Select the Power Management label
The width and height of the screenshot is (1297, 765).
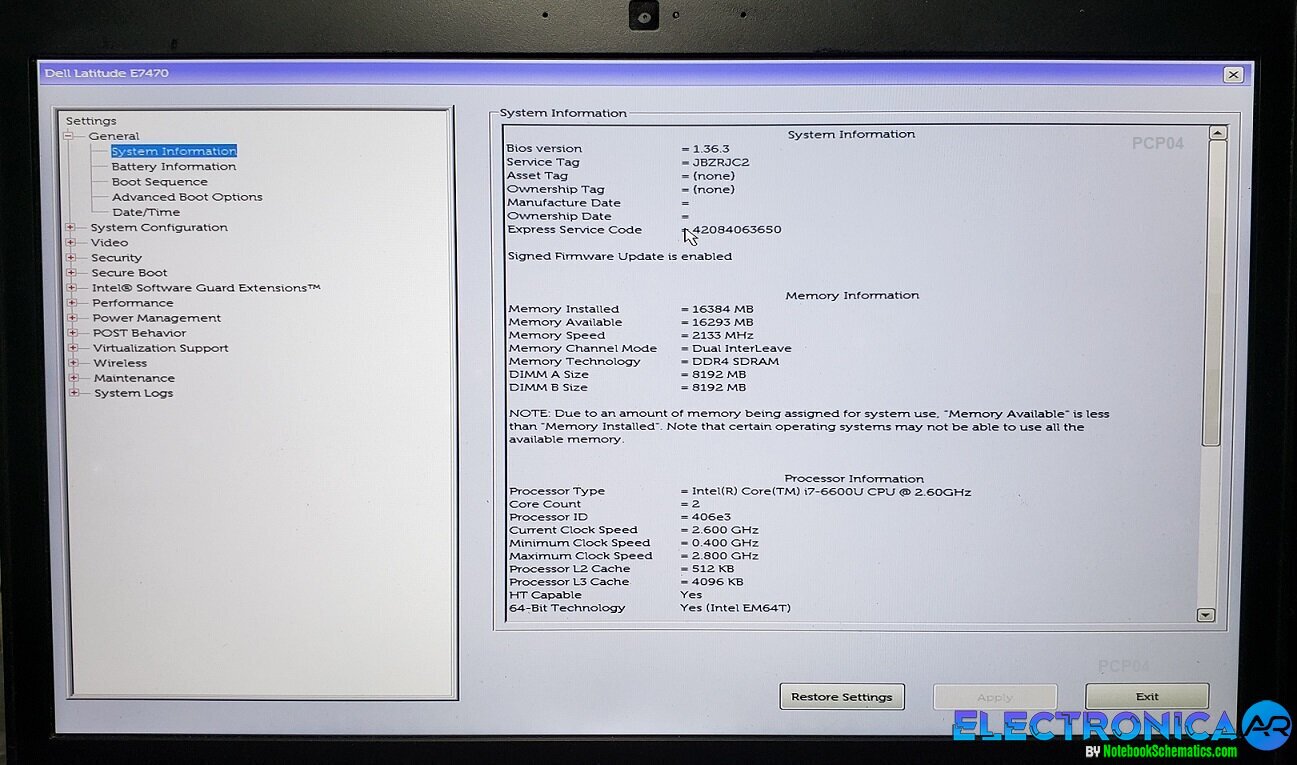[157, 317]
